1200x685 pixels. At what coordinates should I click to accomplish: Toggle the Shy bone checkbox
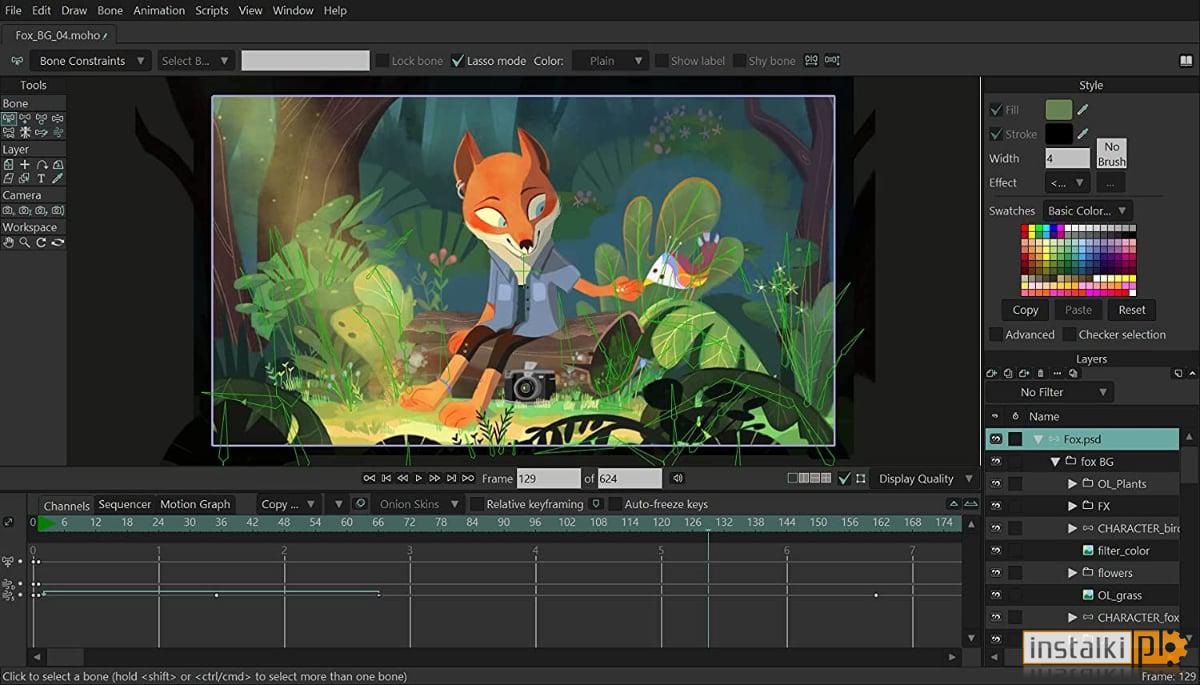[739, 61]
